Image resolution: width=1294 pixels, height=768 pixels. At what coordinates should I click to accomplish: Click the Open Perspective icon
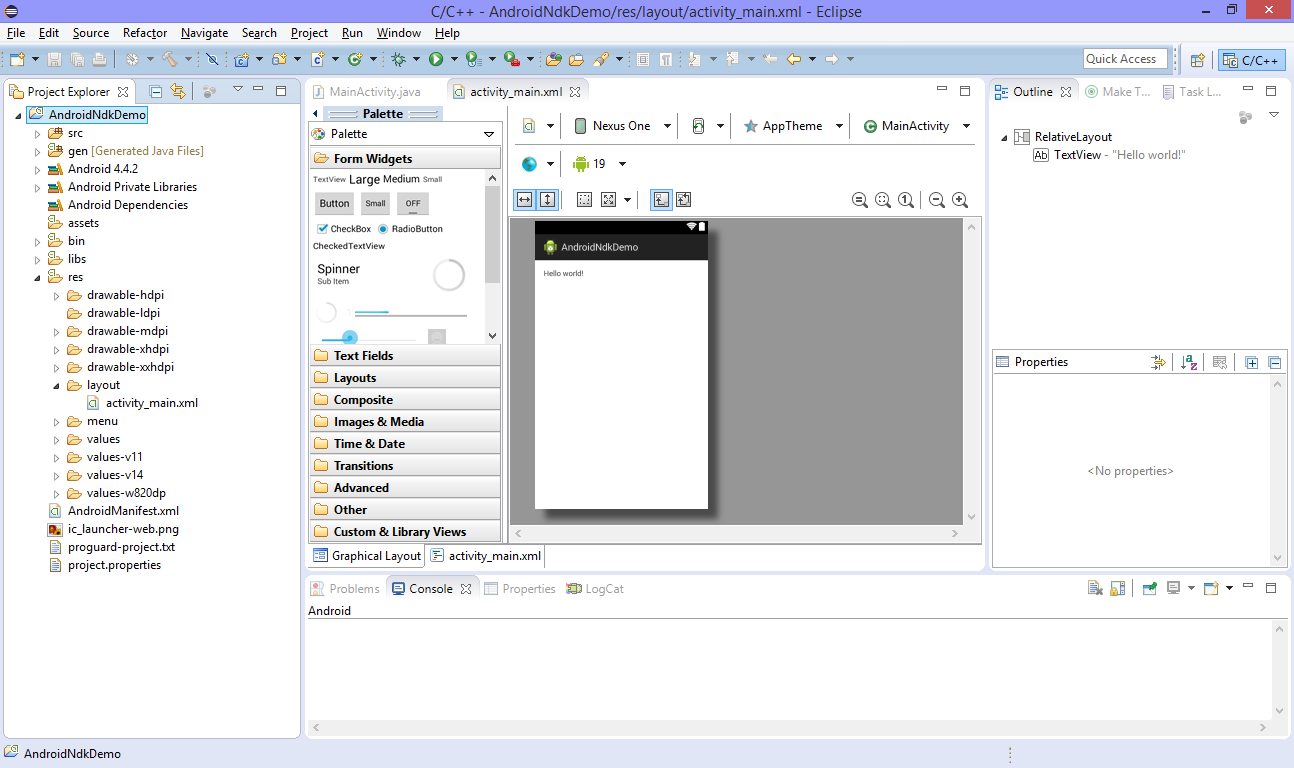[x=1196, y=60]
